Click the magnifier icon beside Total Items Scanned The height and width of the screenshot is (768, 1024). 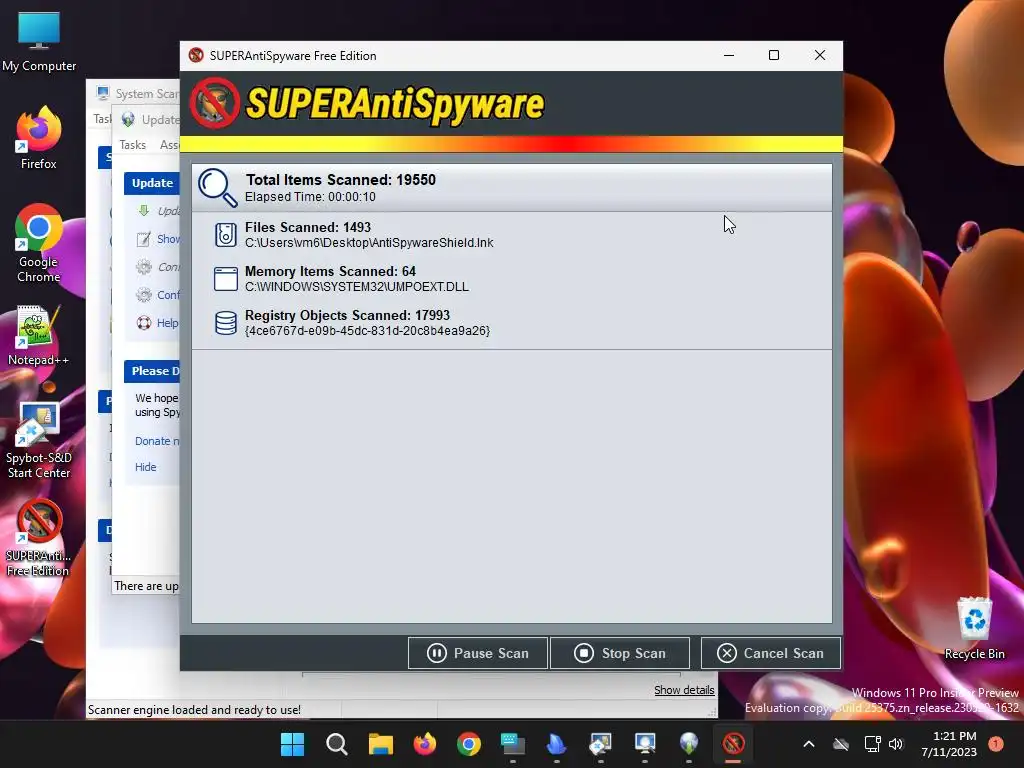[x=217, y=187]
